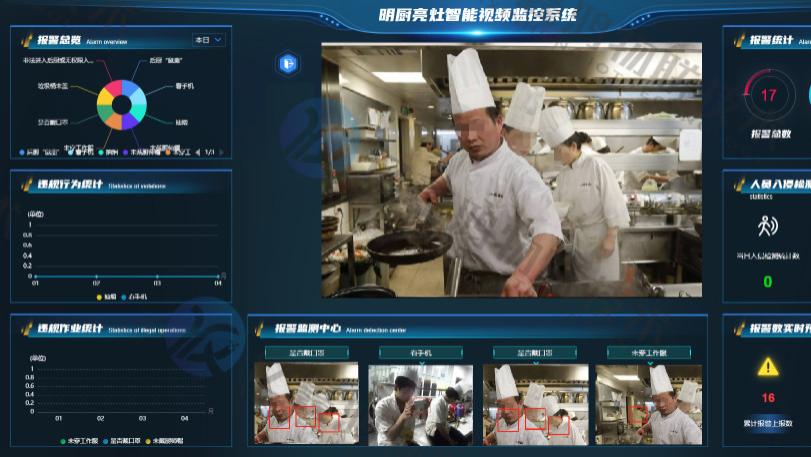Click the yellow warning triangle icon
Image resolution: width=811 pixels, height=457 pixels.
[768, 367]
